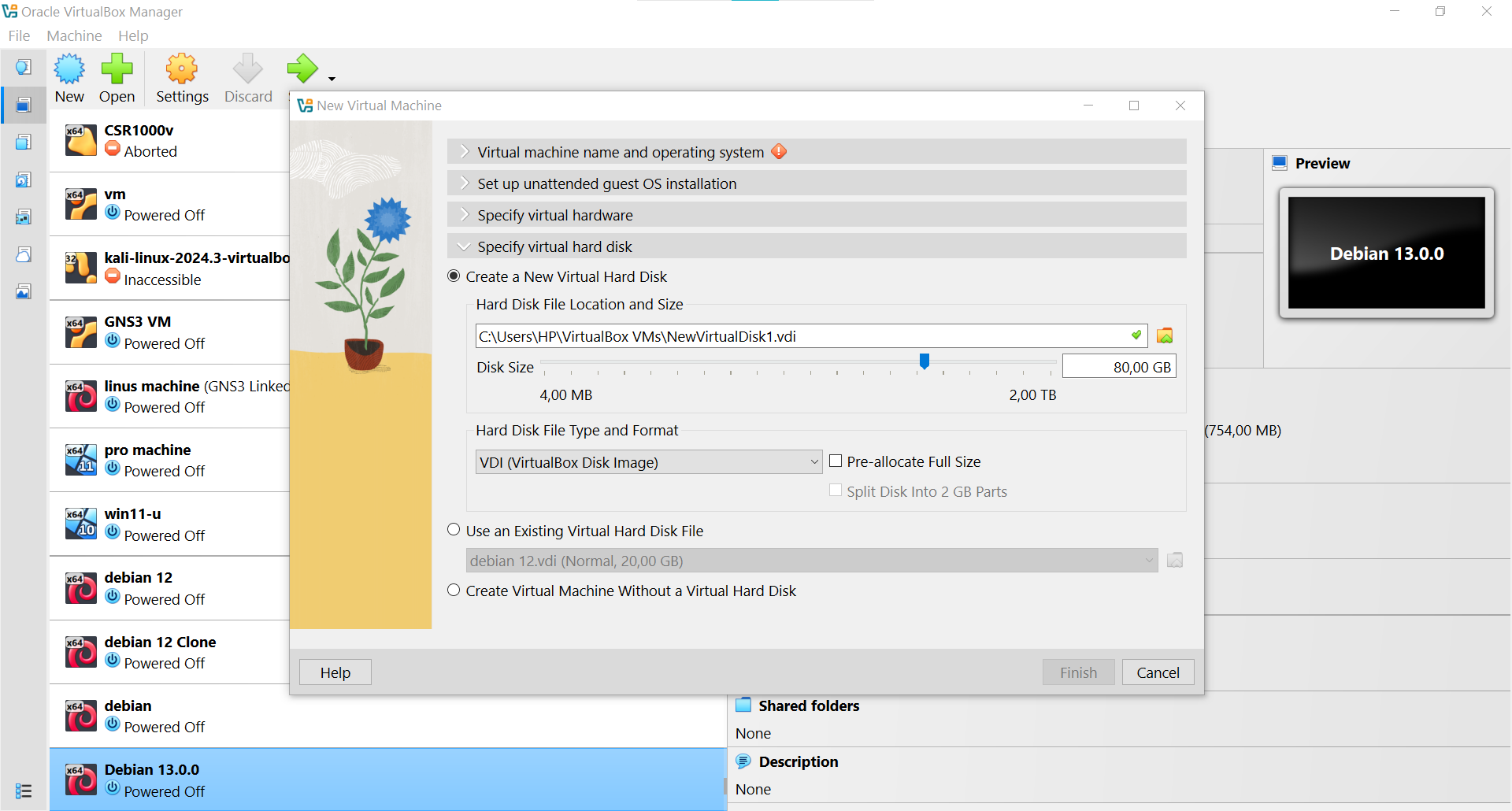Click the third sidebar tool icon
Viewport: 1512px width, 811px height.
tap(24, 143)
